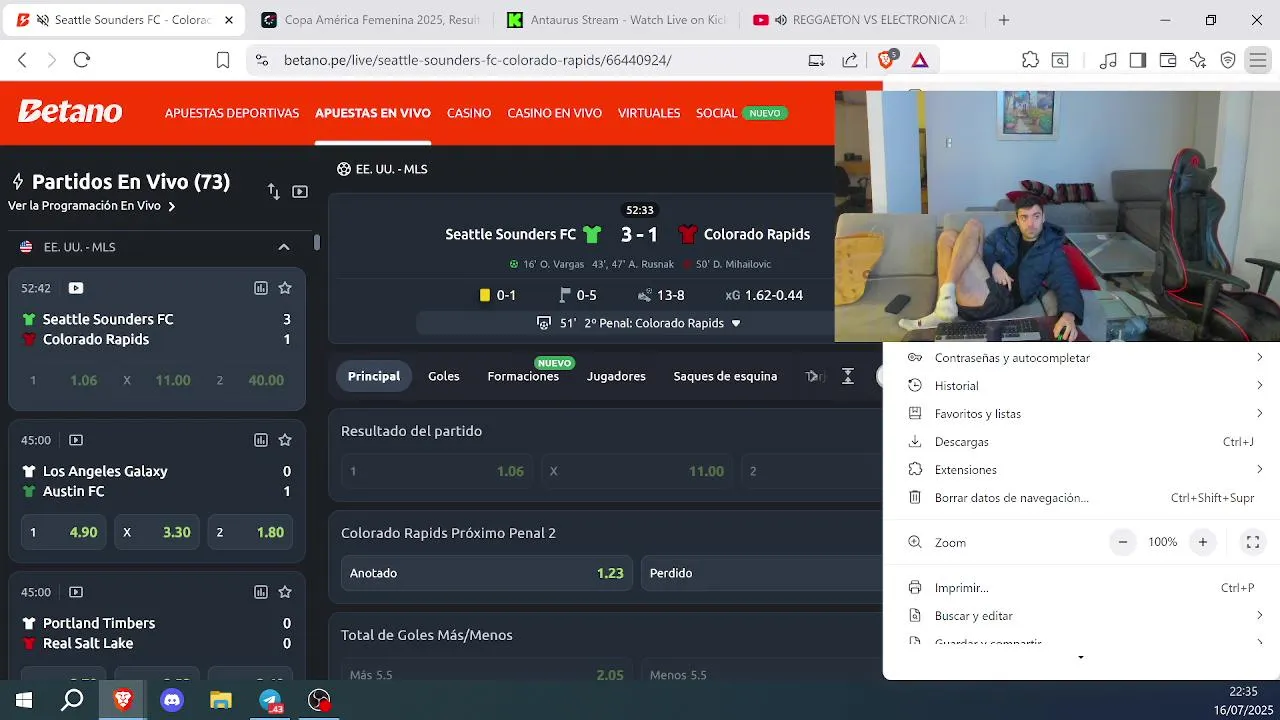This screenshot has height=720, width=1280.
Task: Bookmark this page icon in toolbar
Action: point(223,60)
